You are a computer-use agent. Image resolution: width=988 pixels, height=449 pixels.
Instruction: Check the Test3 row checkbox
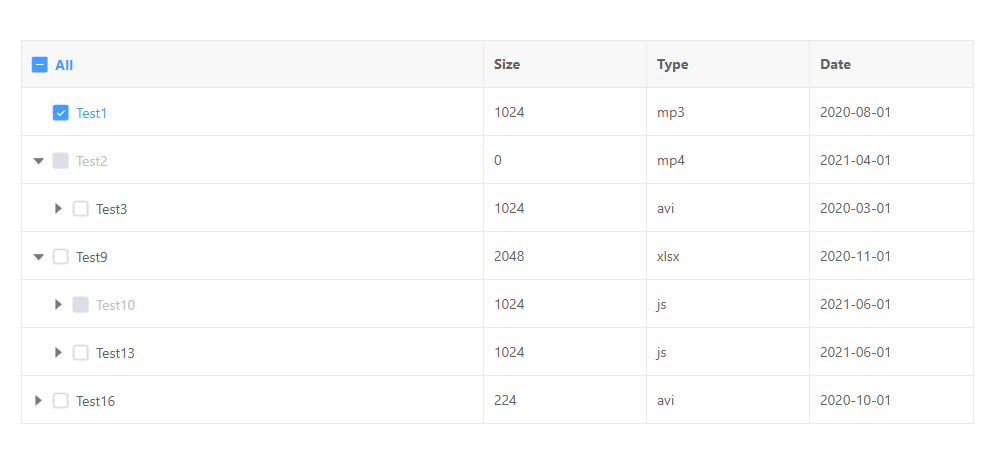click(80, 209)
